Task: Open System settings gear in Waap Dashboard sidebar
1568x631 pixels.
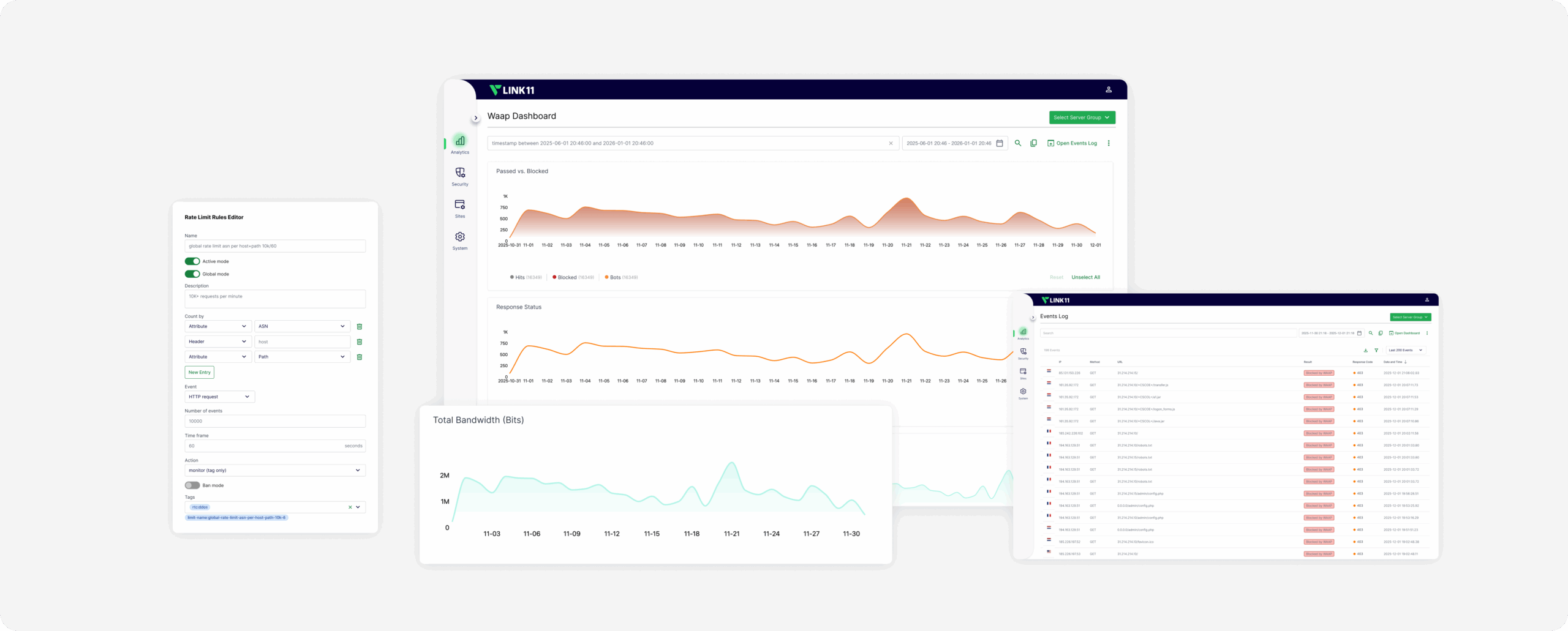Action: pos(460,239)
